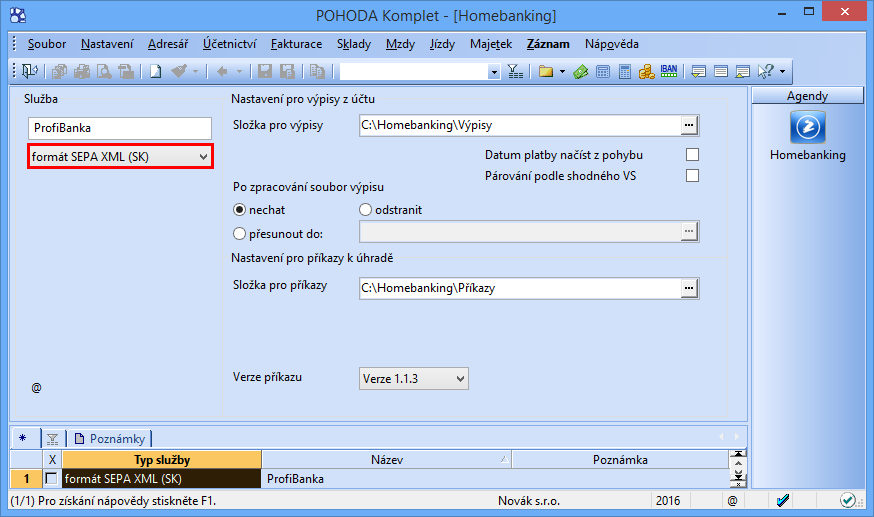Click the gold coins toolbar icon
874x517 pixels.
647,71
